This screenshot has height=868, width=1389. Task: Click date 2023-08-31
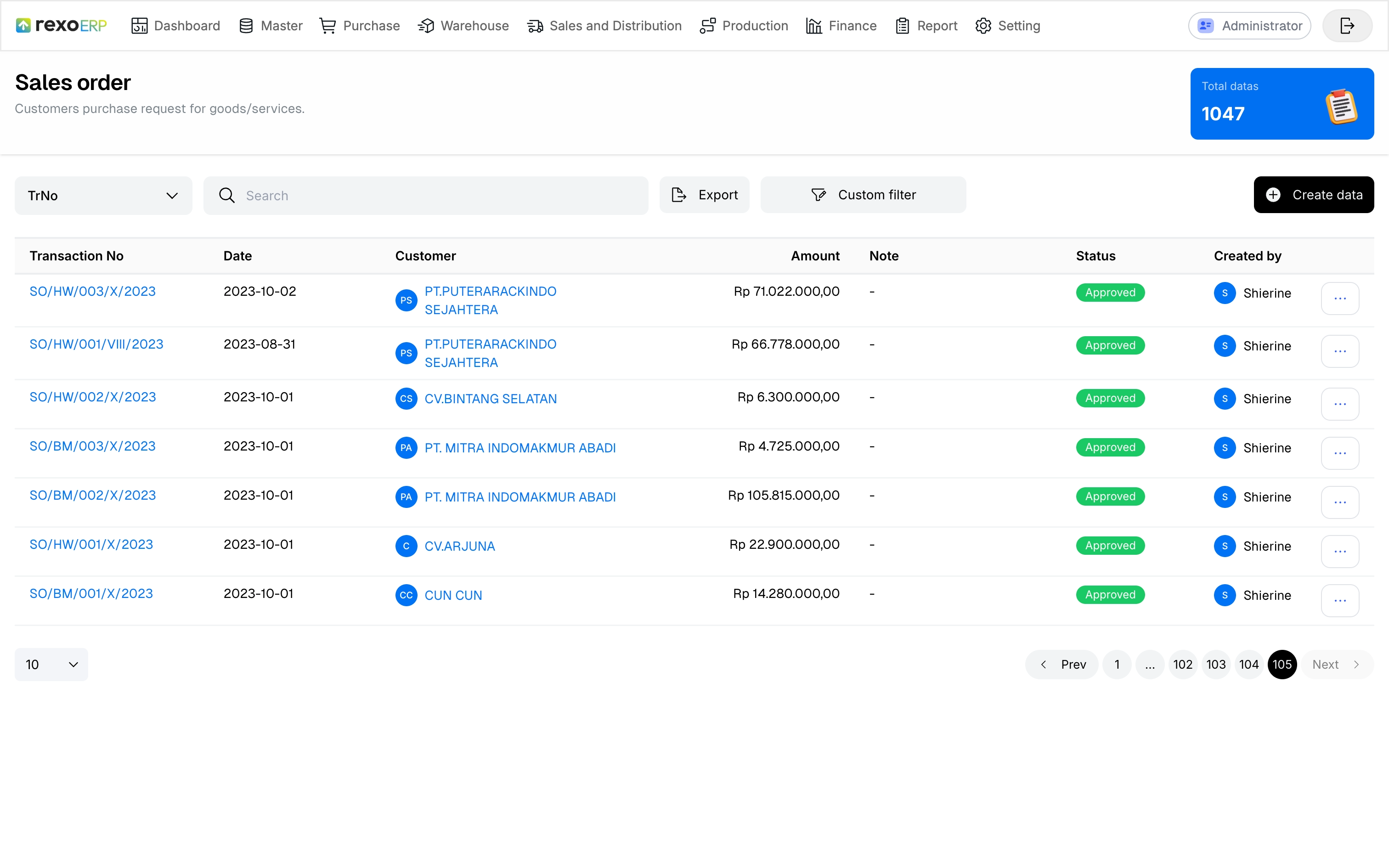pos(260,344)
